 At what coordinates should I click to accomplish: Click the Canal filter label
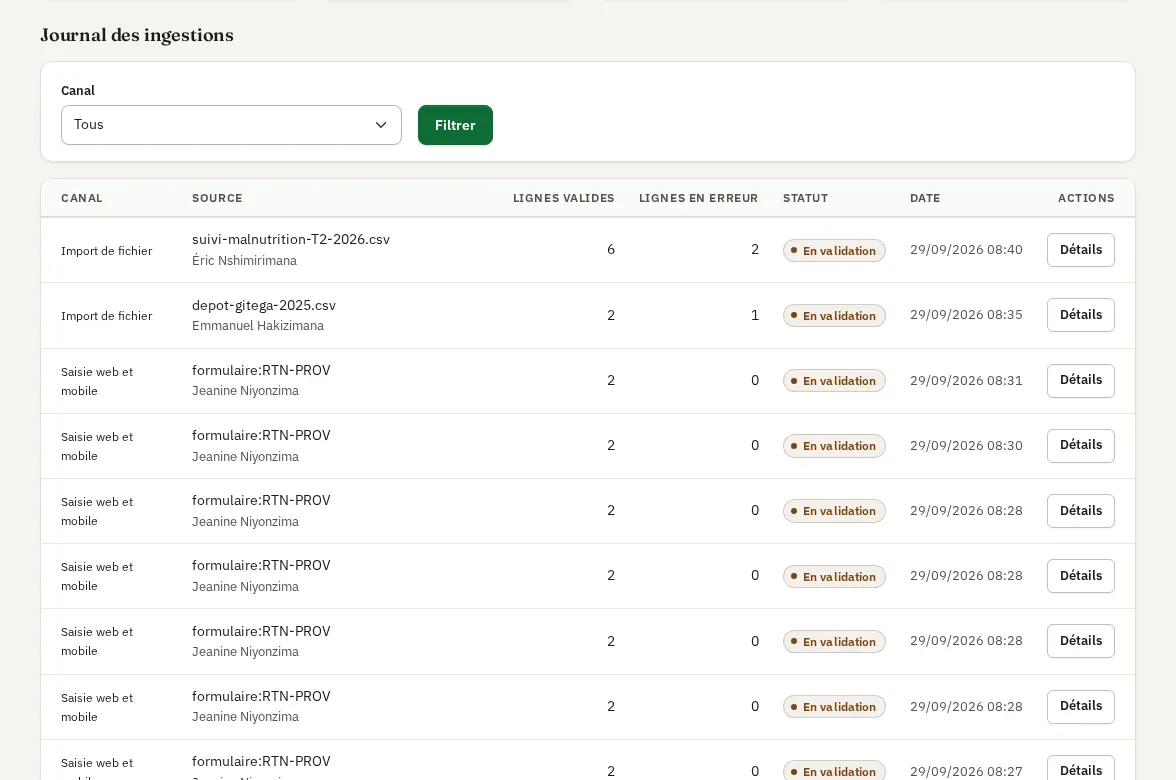(x=78, y=91)
